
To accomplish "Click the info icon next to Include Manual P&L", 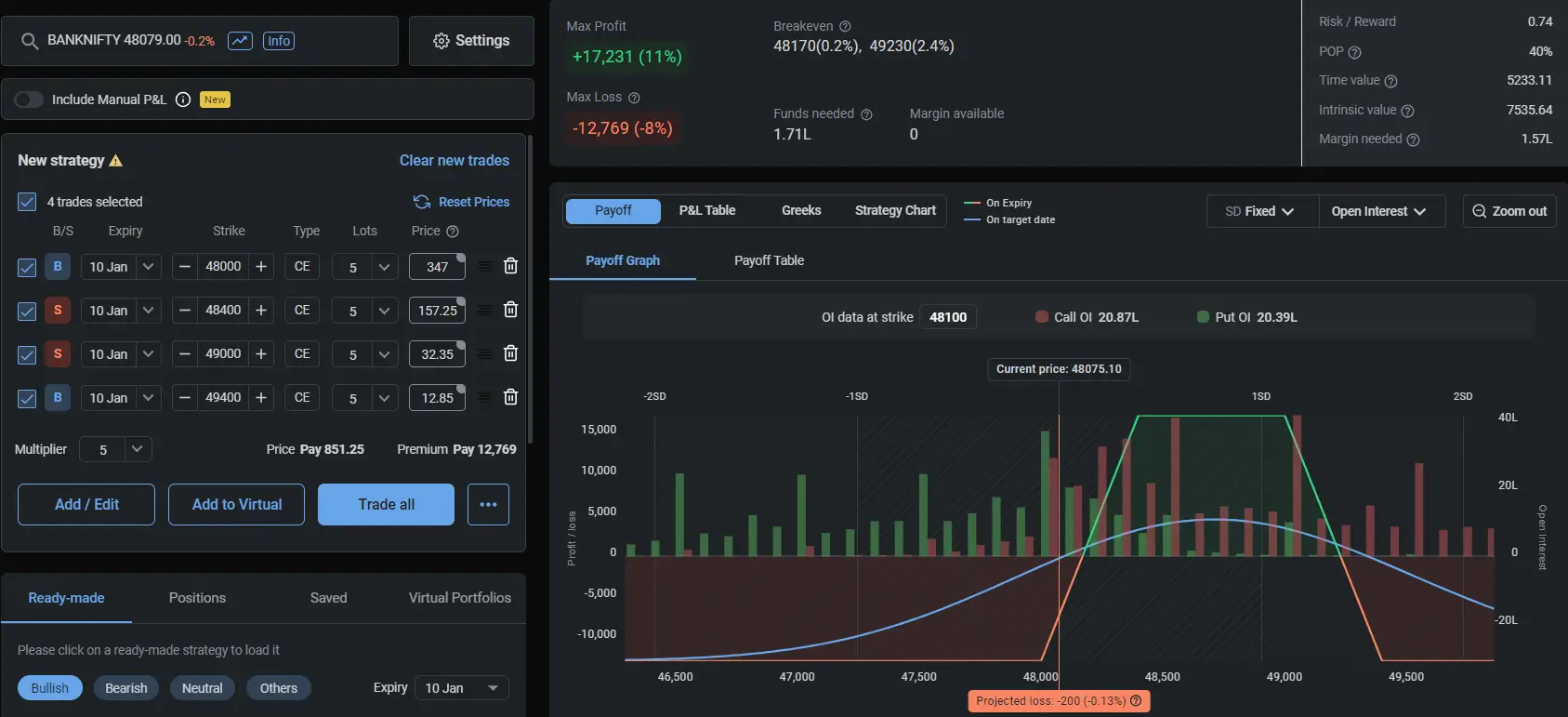I will [183, 100].
